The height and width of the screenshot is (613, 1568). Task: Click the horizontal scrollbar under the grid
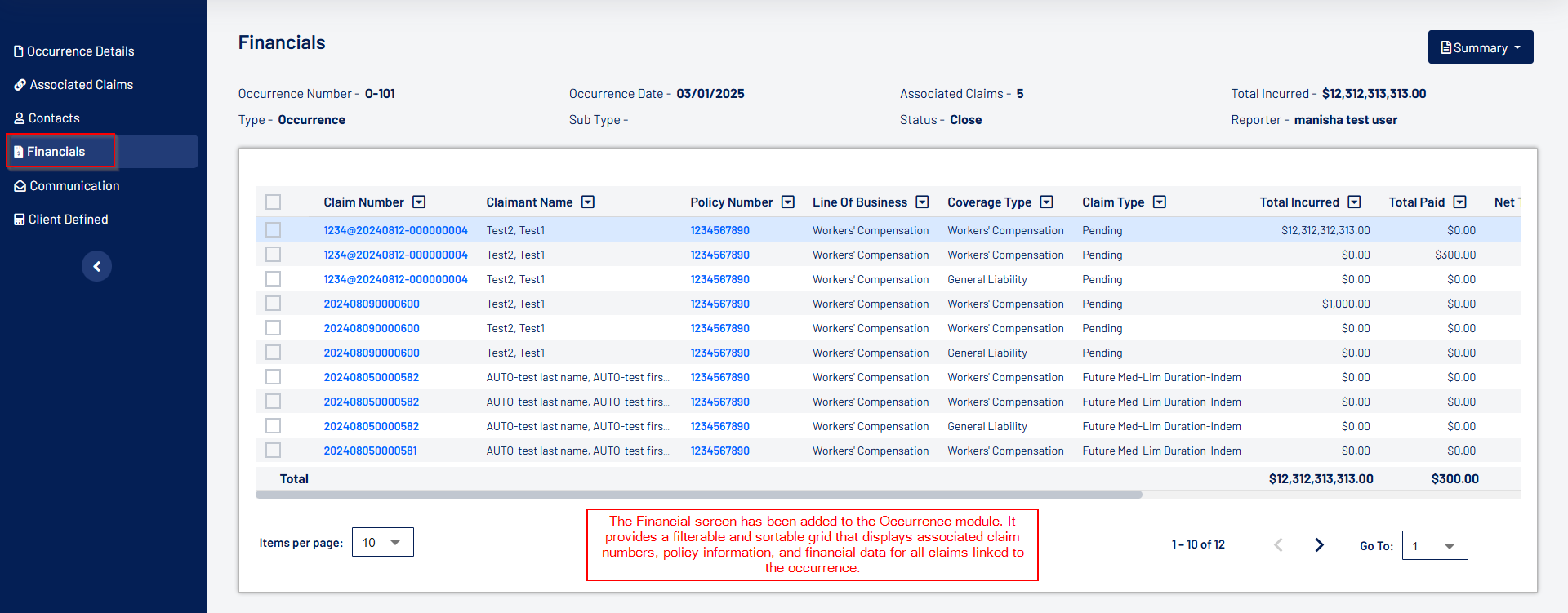tap(698, 495)
